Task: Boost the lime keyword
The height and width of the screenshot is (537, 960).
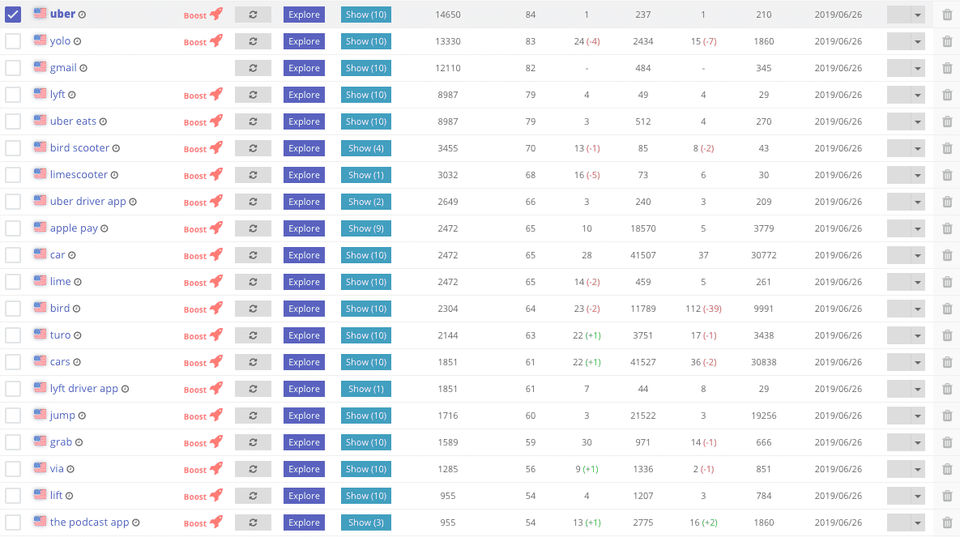Action: (x=203, y=282)
